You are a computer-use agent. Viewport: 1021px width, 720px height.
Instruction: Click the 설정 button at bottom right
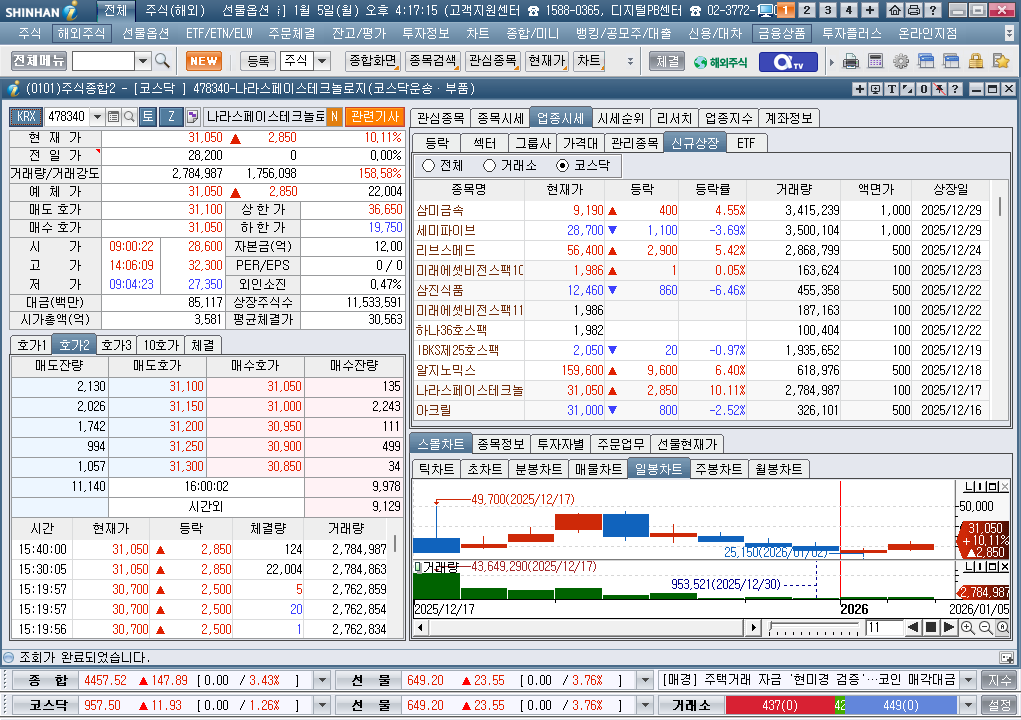tap(999, 705)
